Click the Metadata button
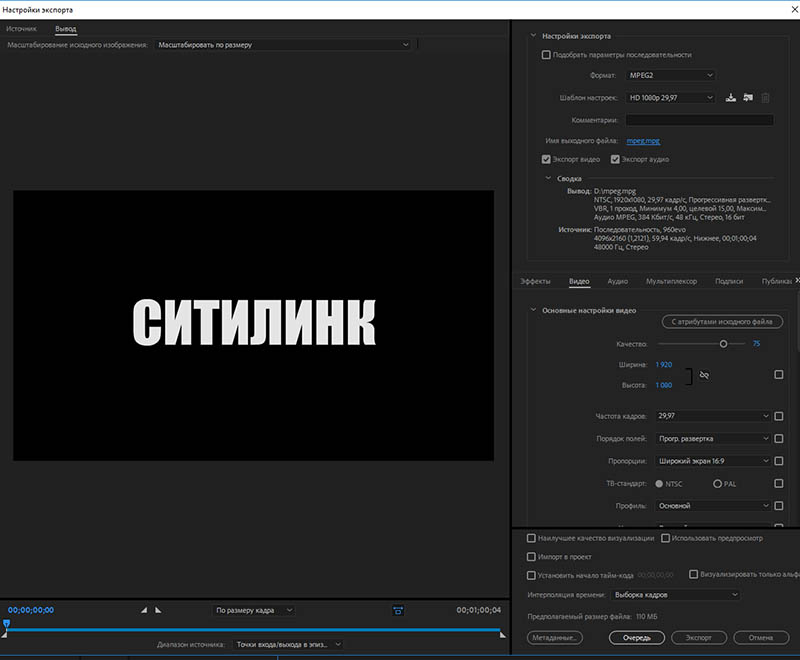 point(555,638)
